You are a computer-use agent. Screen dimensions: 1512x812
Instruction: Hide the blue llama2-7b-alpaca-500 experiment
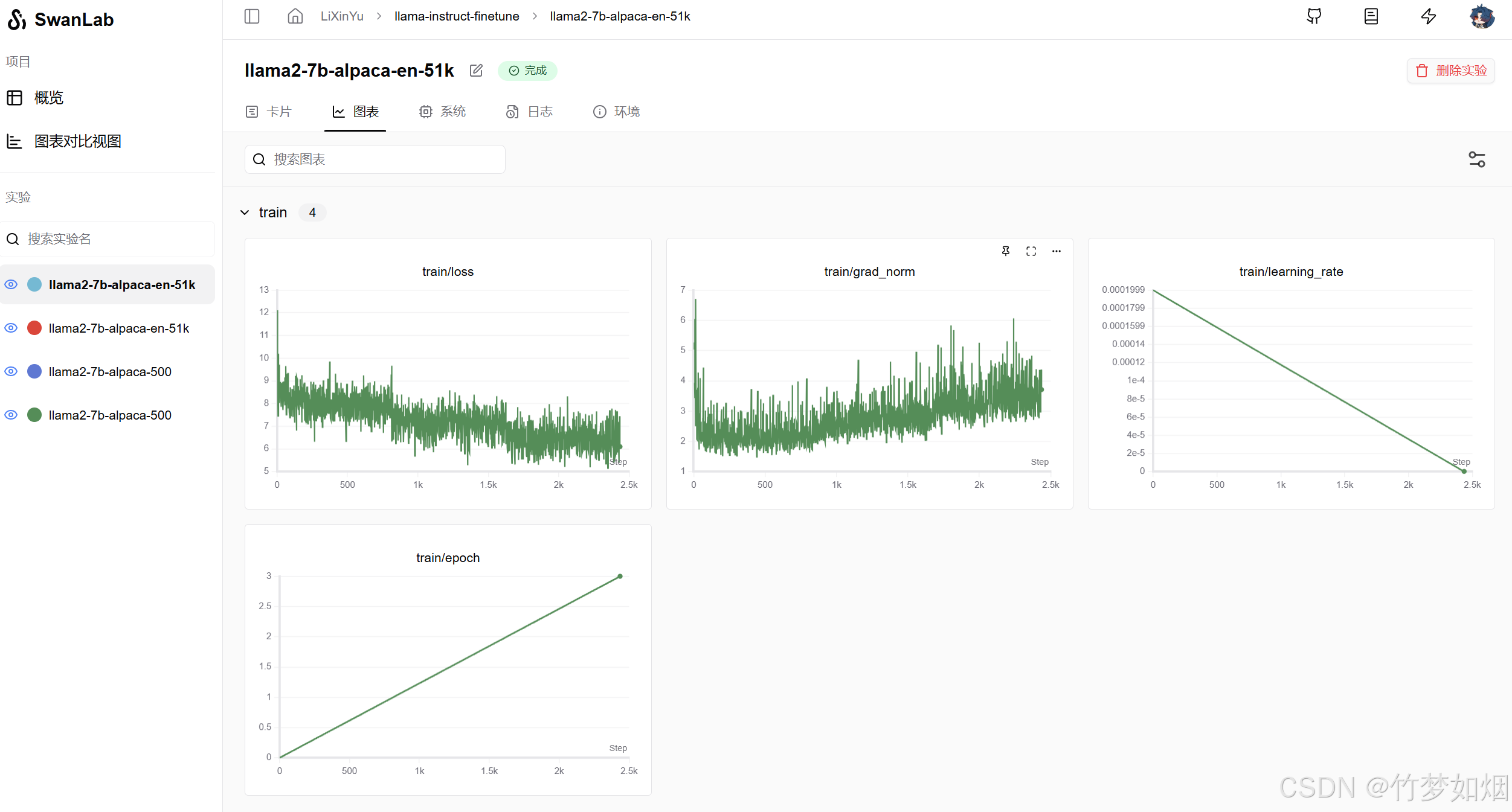tap(11, 371)
